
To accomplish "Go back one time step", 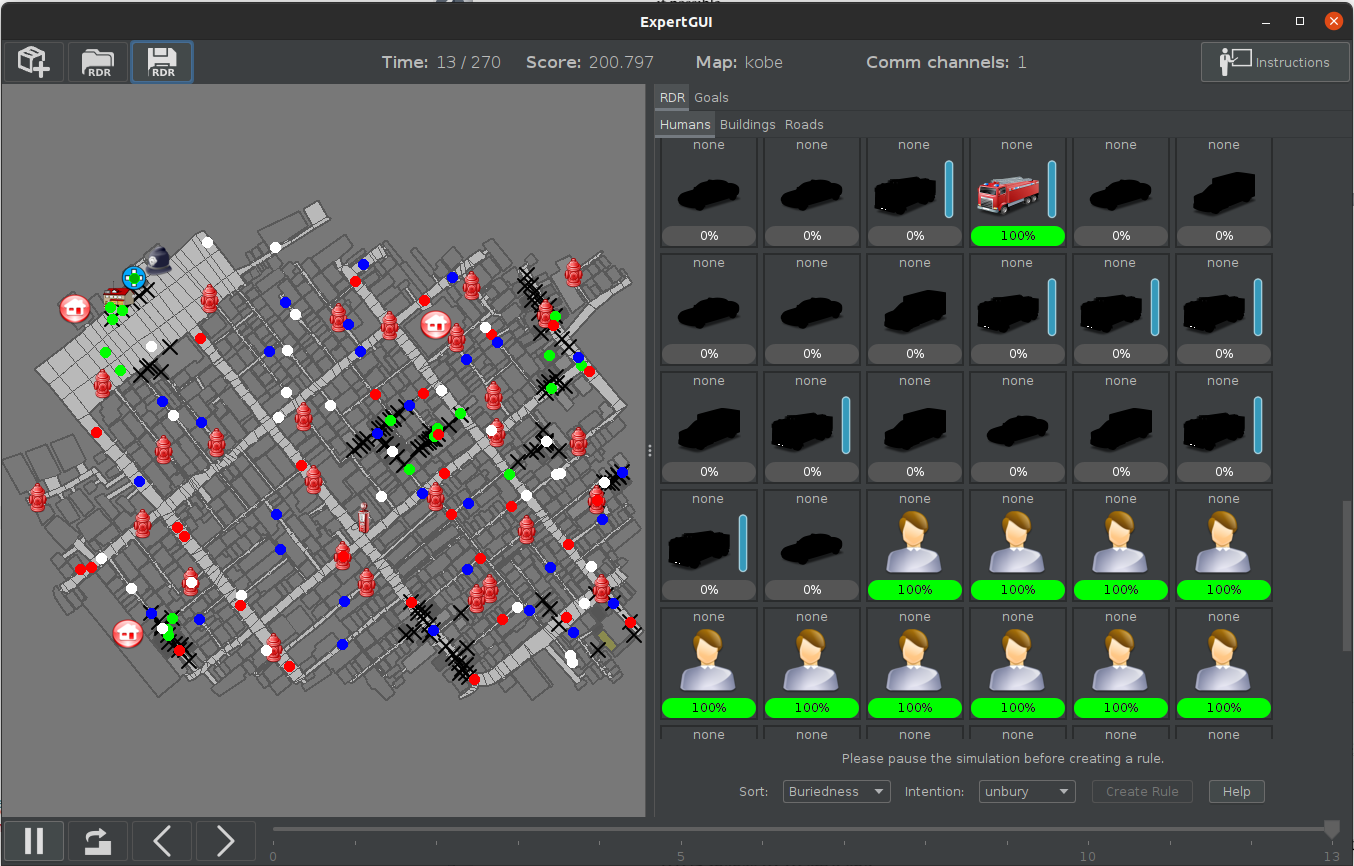I will 162,841.
